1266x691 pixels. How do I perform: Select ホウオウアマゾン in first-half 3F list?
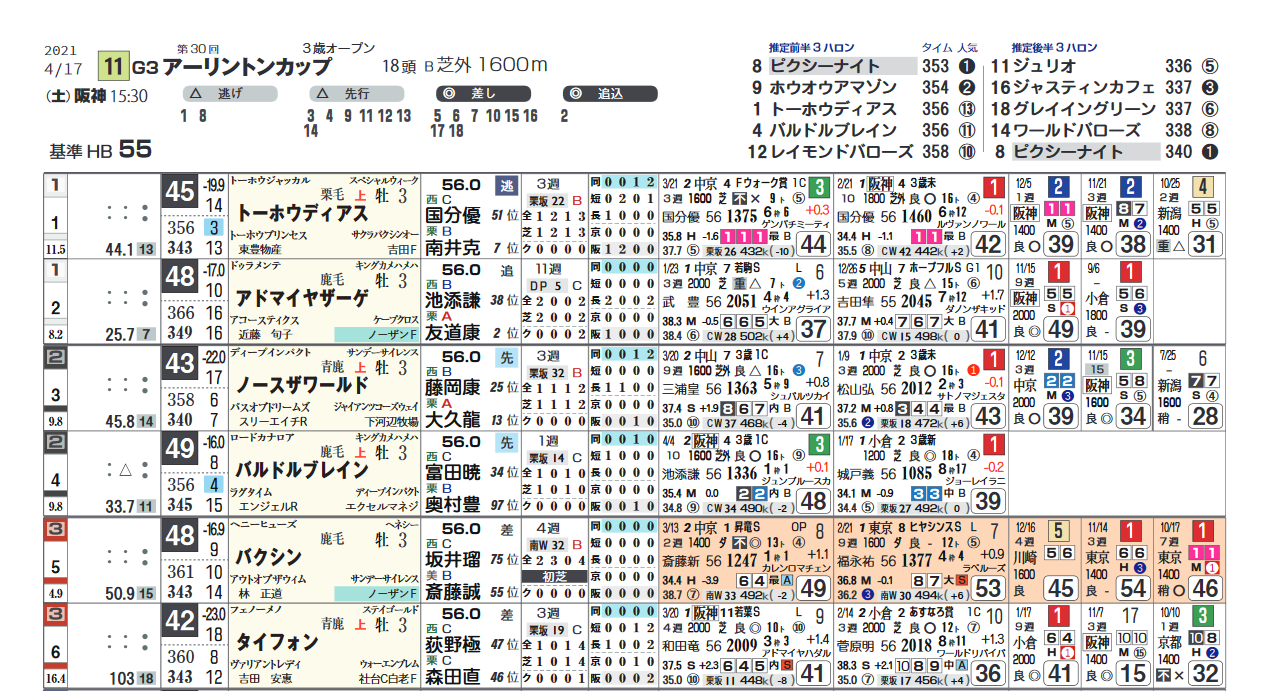click(x=833, y=87)
